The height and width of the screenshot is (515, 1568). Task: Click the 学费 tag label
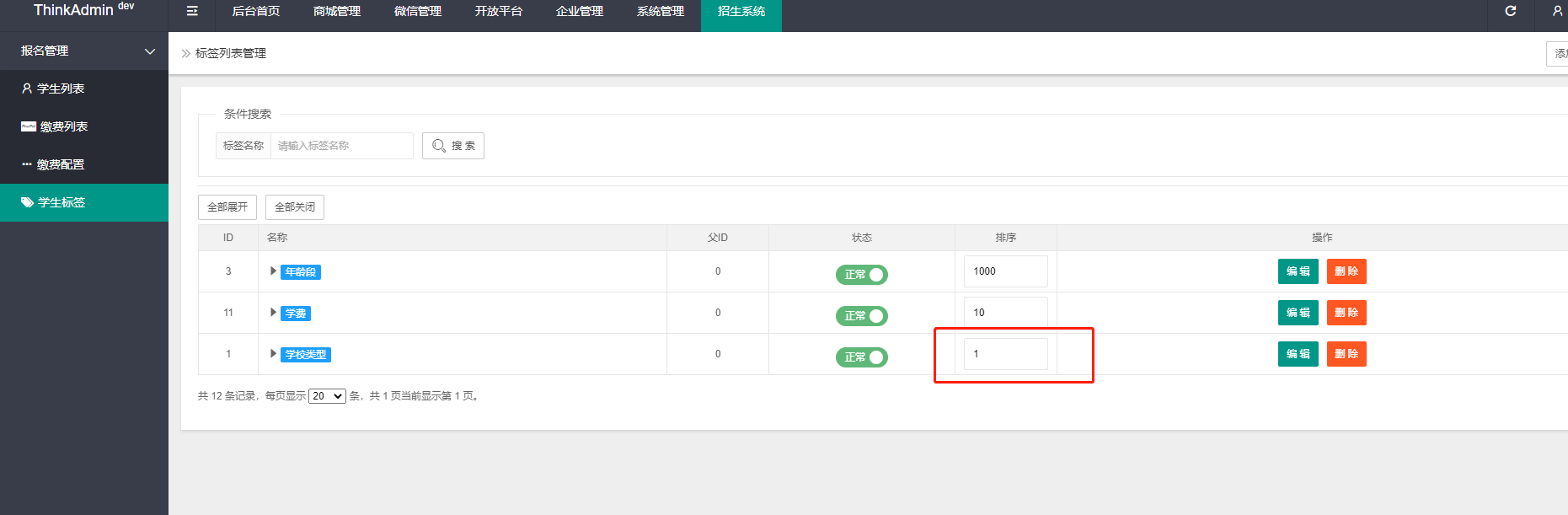(x=296, y=313)
